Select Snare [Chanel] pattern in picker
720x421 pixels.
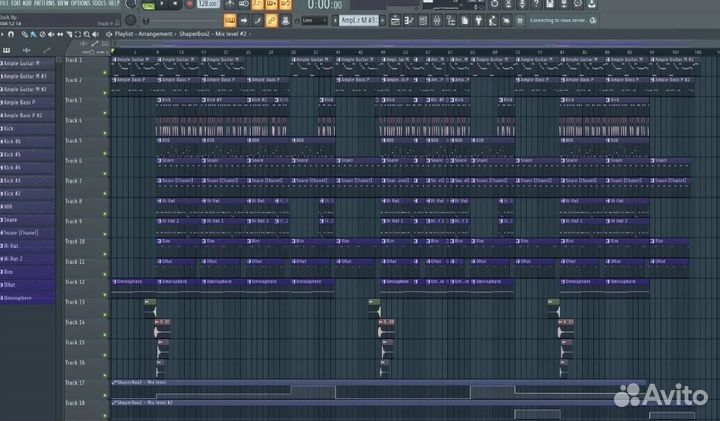click(30, 232)
